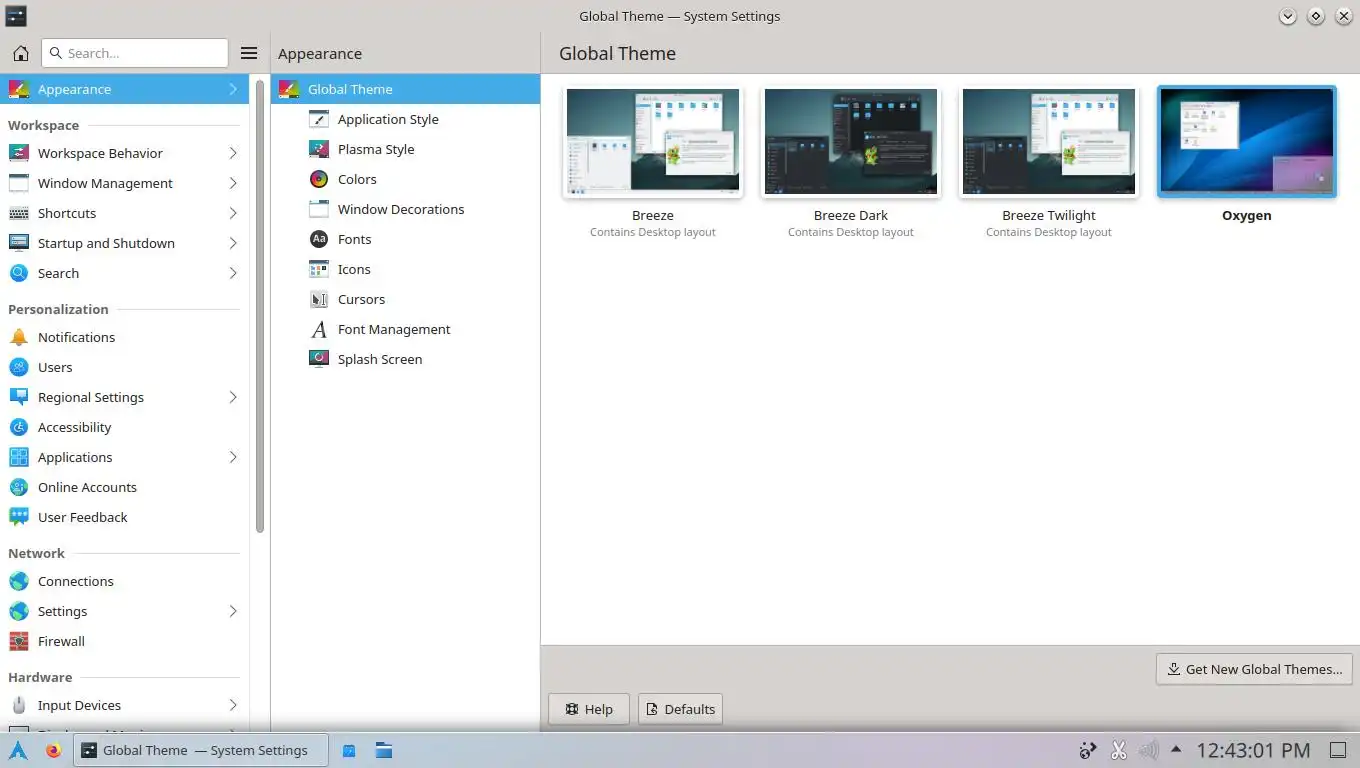
Task: Click the Window Management icon
Action: pos(18,183)
